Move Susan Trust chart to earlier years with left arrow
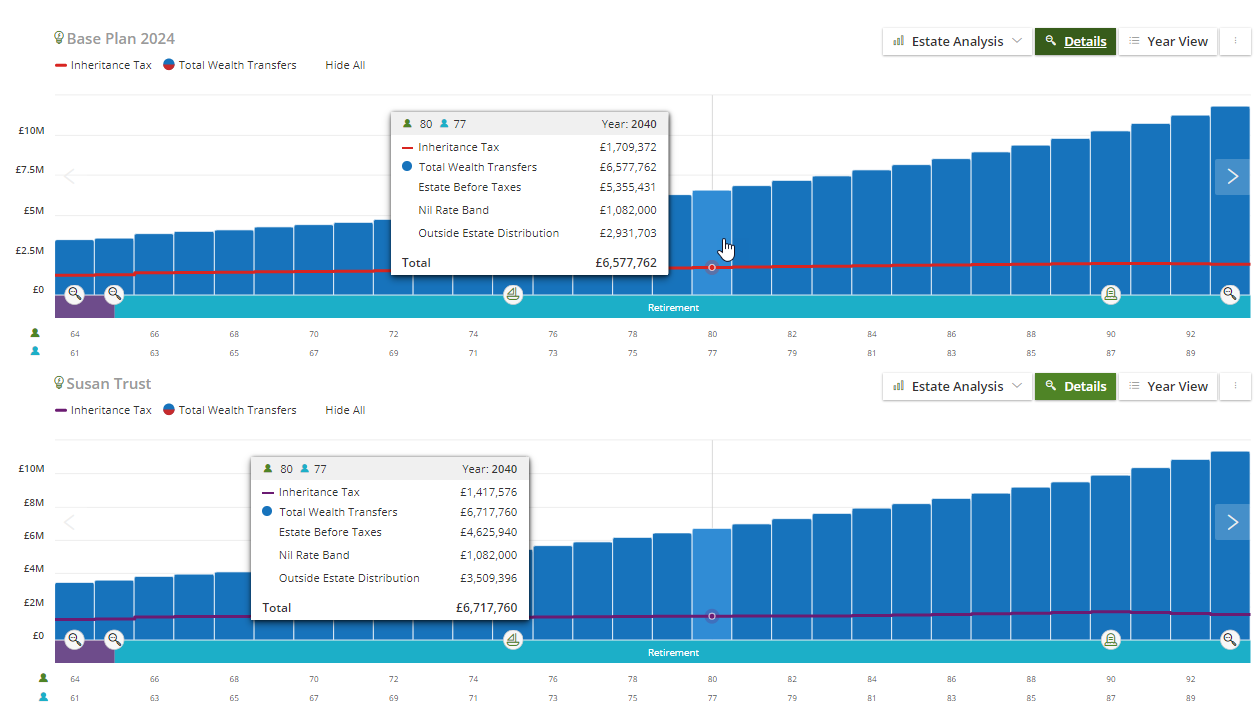This screenshot has width=1258, height=711. point(70,522)
